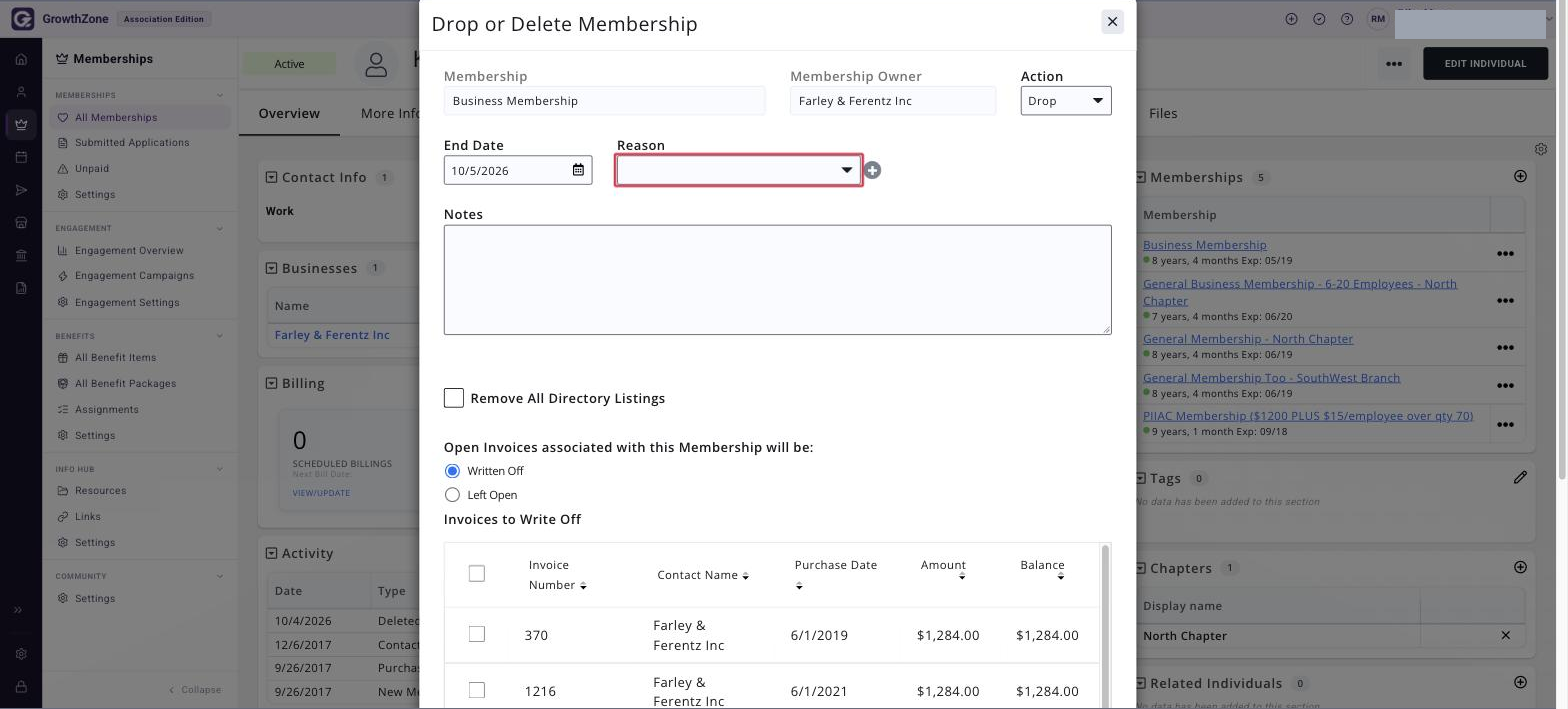Viewport: 1568px width, 709px height.
Task: Collapse the Memberships sidebar section chevron
Action: (x=220, y=96)
